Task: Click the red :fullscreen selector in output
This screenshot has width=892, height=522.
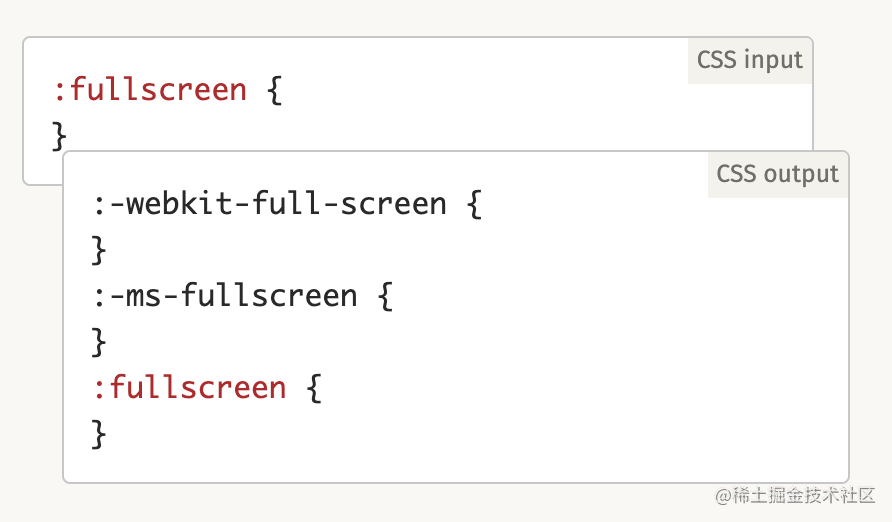Action: [x=190, y=388]
